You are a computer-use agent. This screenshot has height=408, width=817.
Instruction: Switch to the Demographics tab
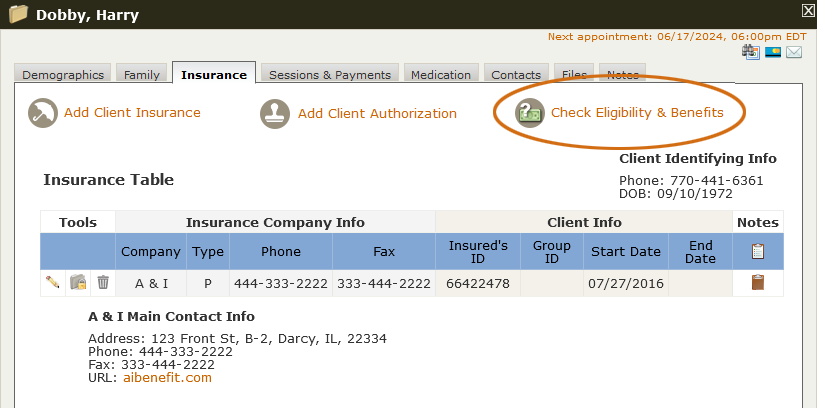pos(63,75)
